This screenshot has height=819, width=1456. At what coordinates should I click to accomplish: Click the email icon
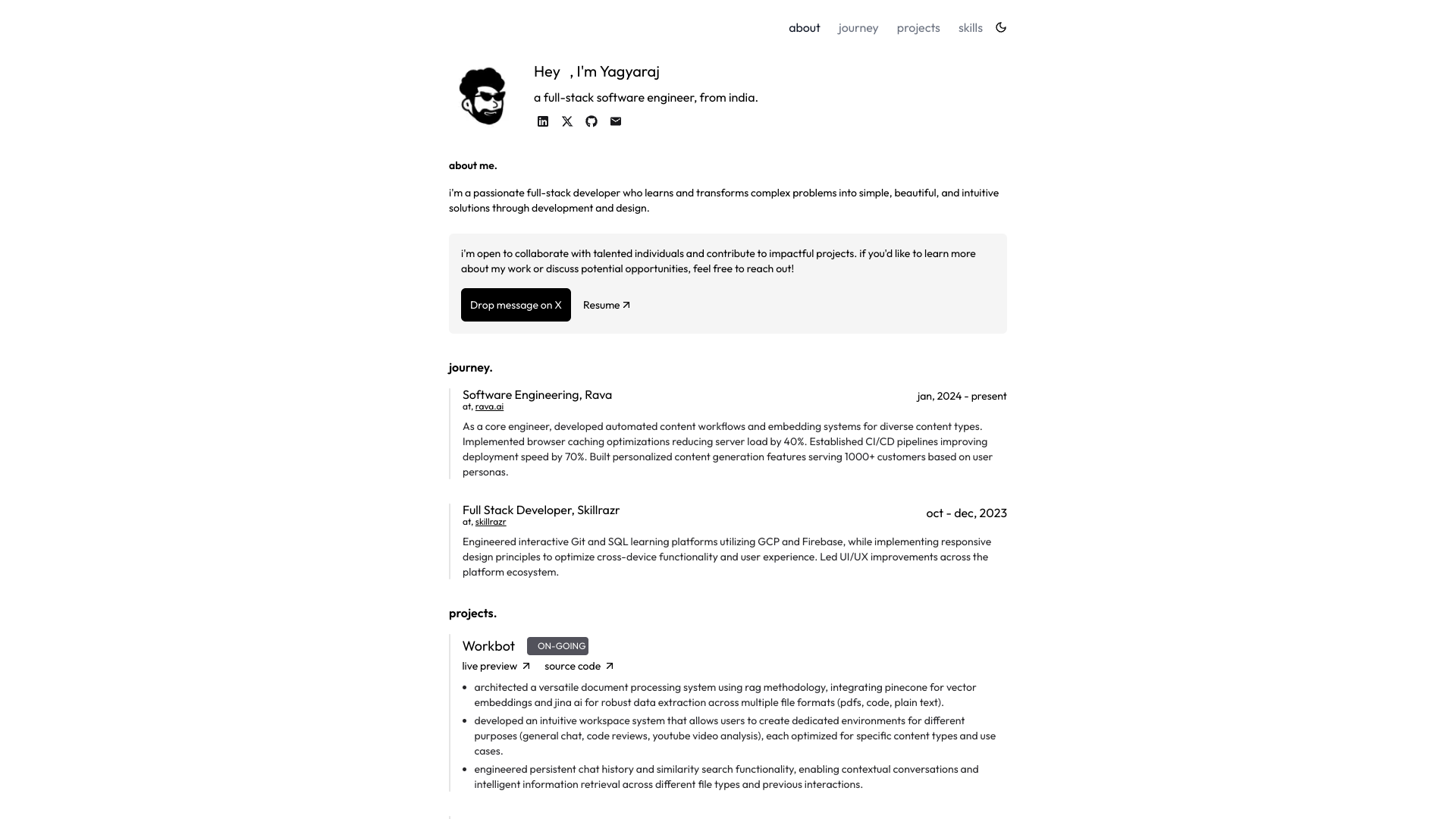[x=616, y=121]
